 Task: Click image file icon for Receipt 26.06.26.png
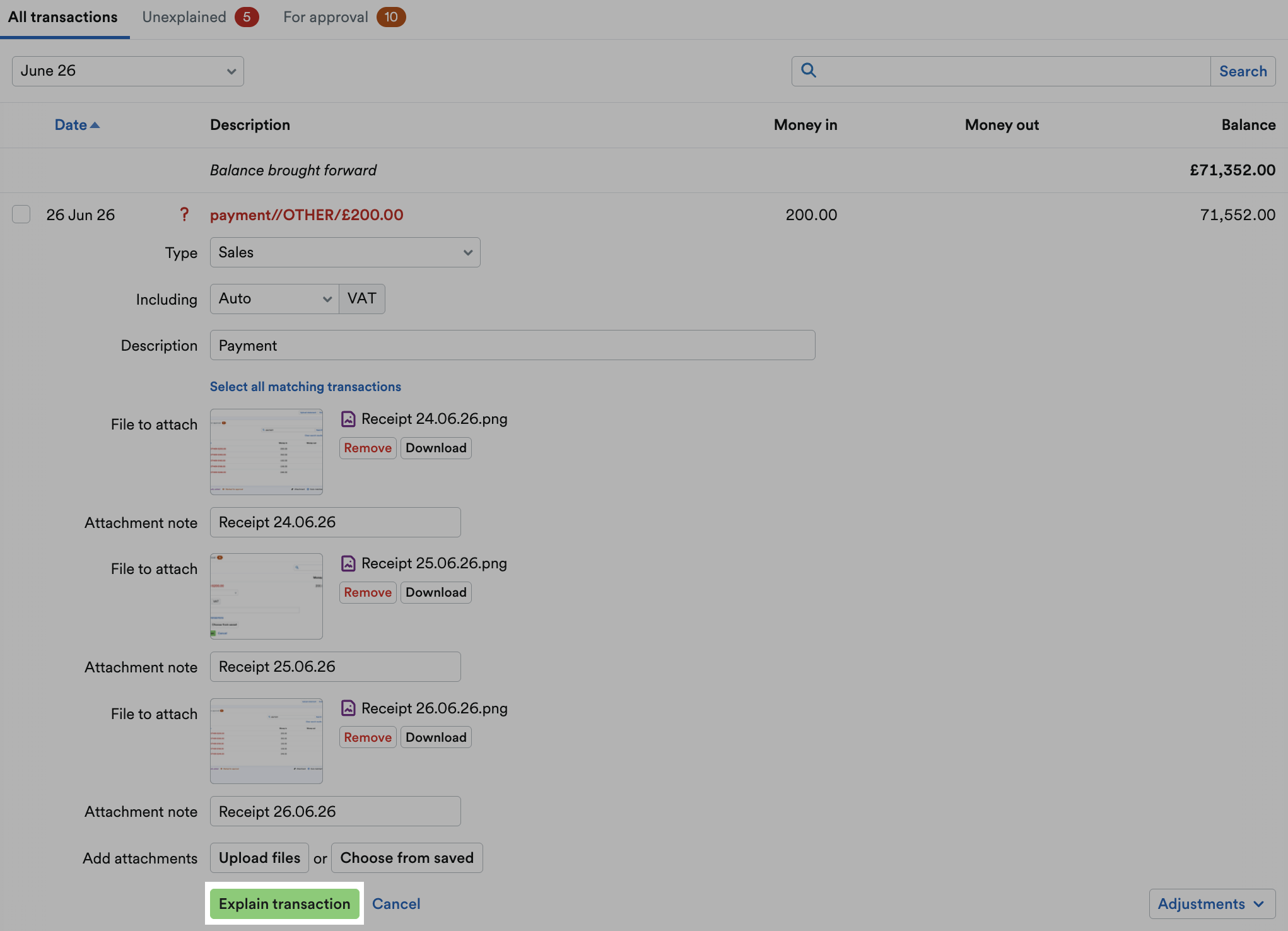click(x=348, y=708)
